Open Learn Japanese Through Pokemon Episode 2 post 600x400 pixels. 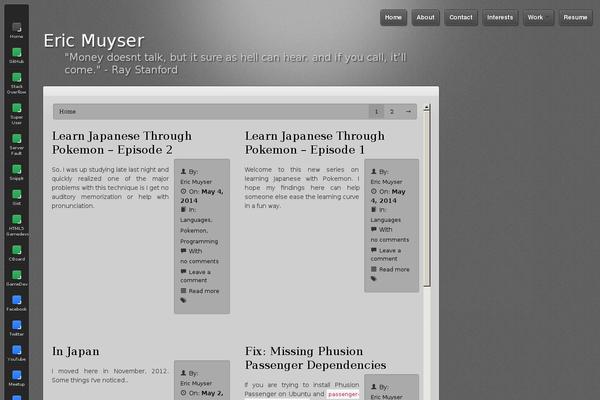122,143
